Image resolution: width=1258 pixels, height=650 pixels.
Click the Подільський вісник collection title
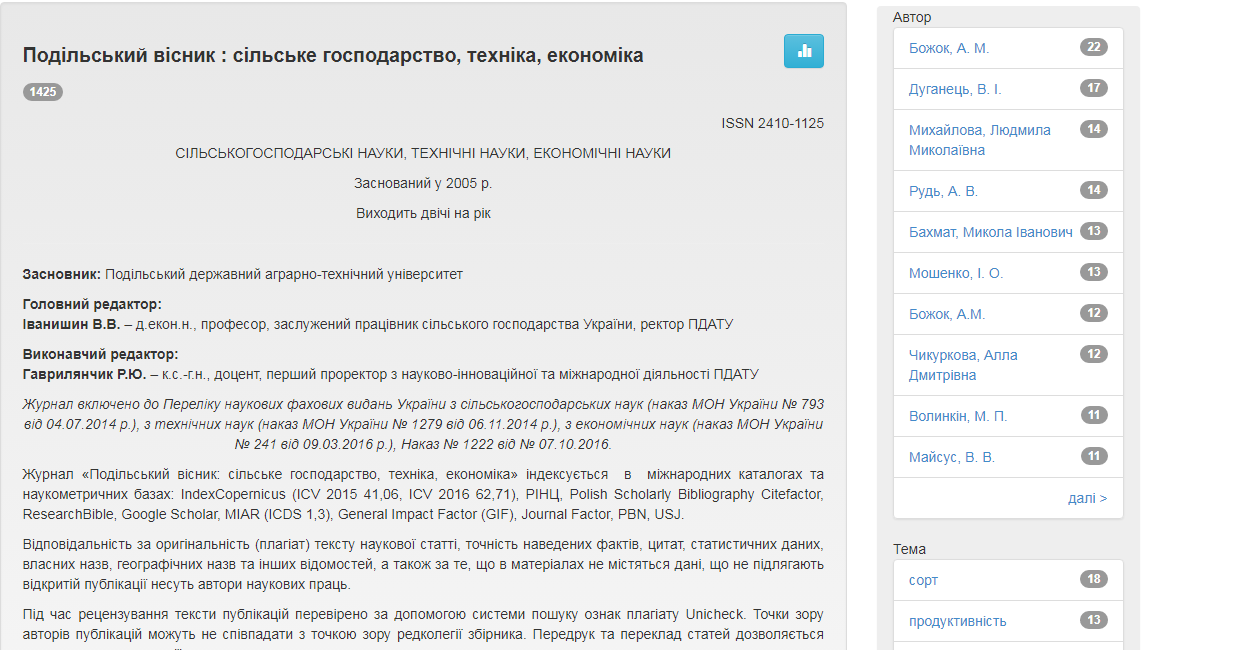(x=333, y=56)
